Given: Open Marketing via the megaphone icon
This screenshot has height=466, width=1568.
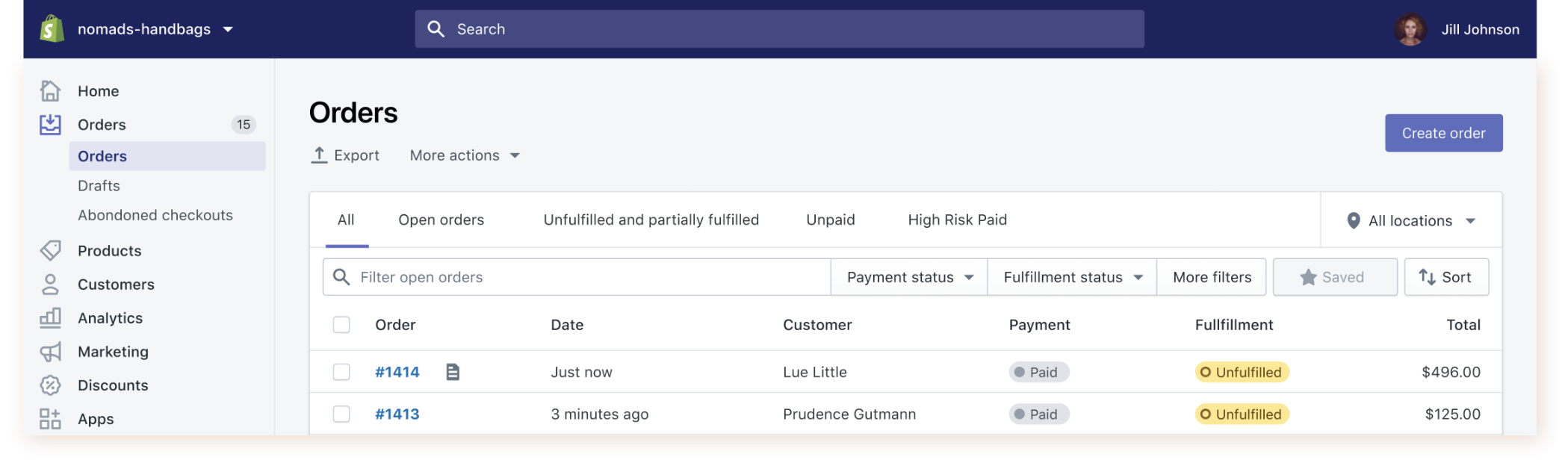Looking at the screenshot, I should point(50,352).
